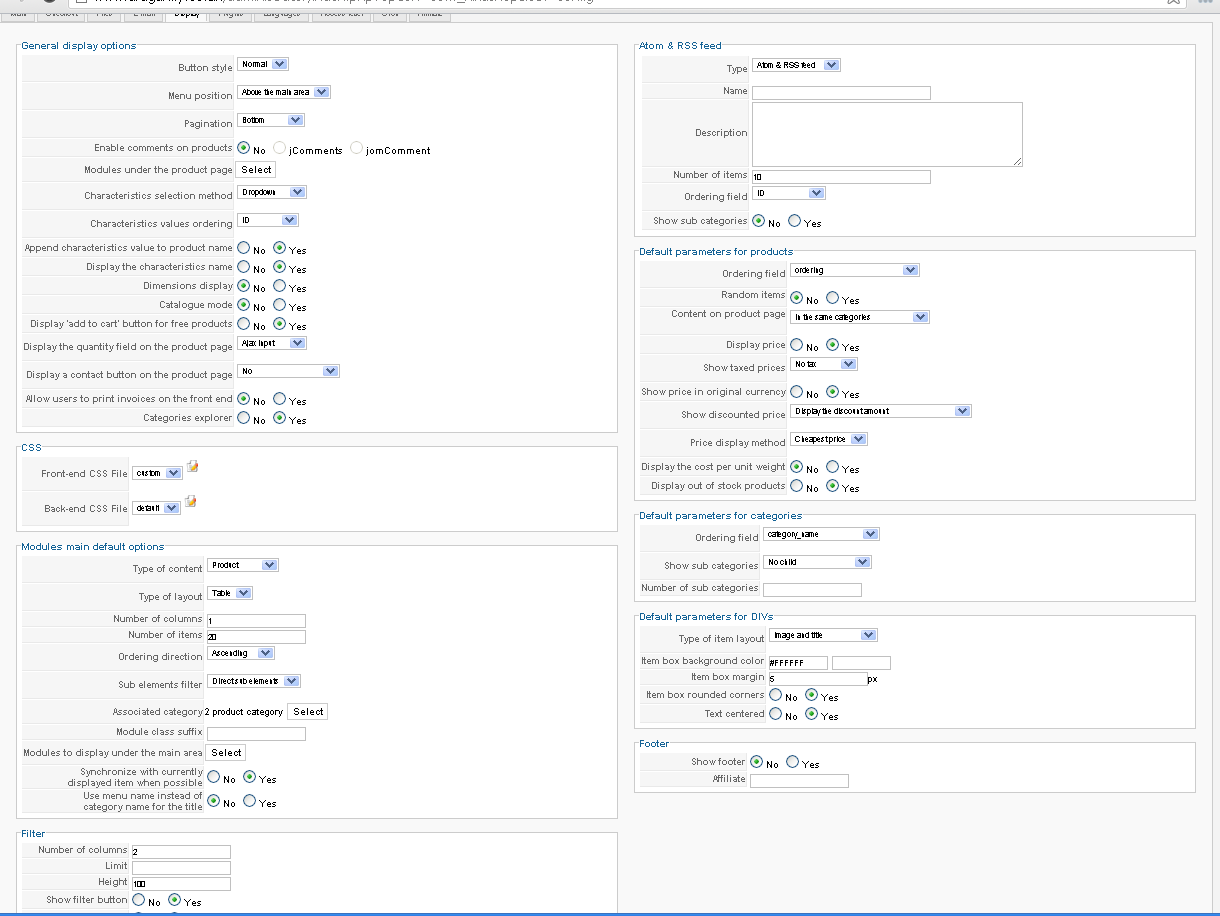Screen dimensions: 1220x916
Task: Click the Module class suffix field
Action: pos(256,734)
